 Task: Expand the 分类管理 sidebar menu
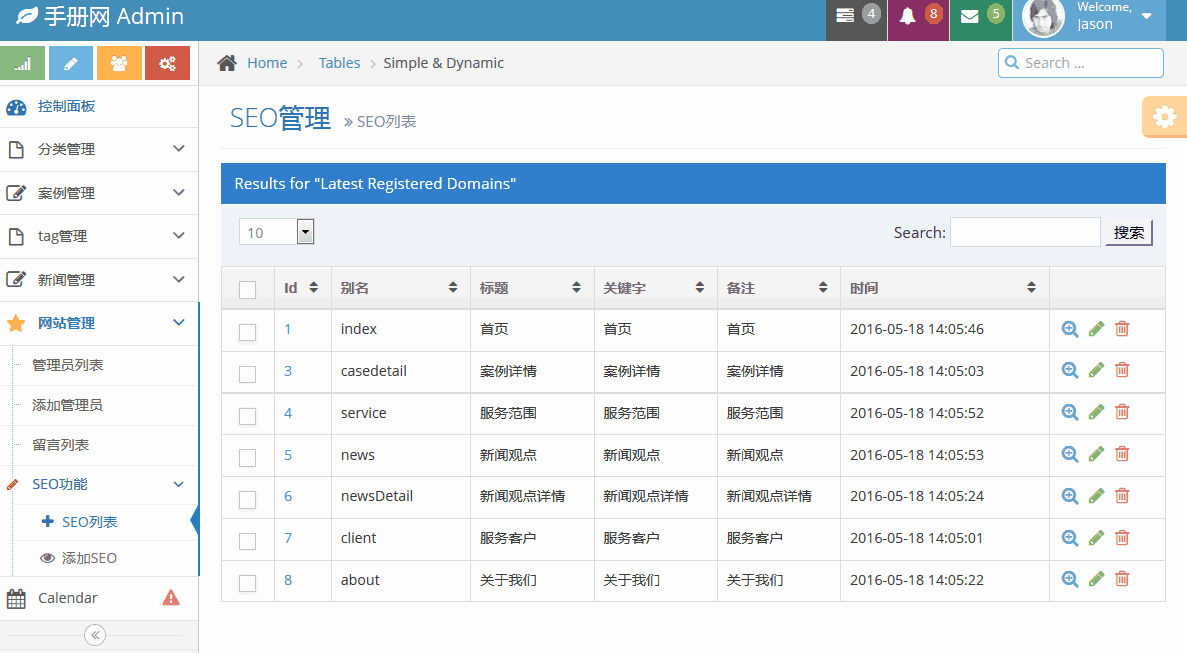click(x=98, y=149)
